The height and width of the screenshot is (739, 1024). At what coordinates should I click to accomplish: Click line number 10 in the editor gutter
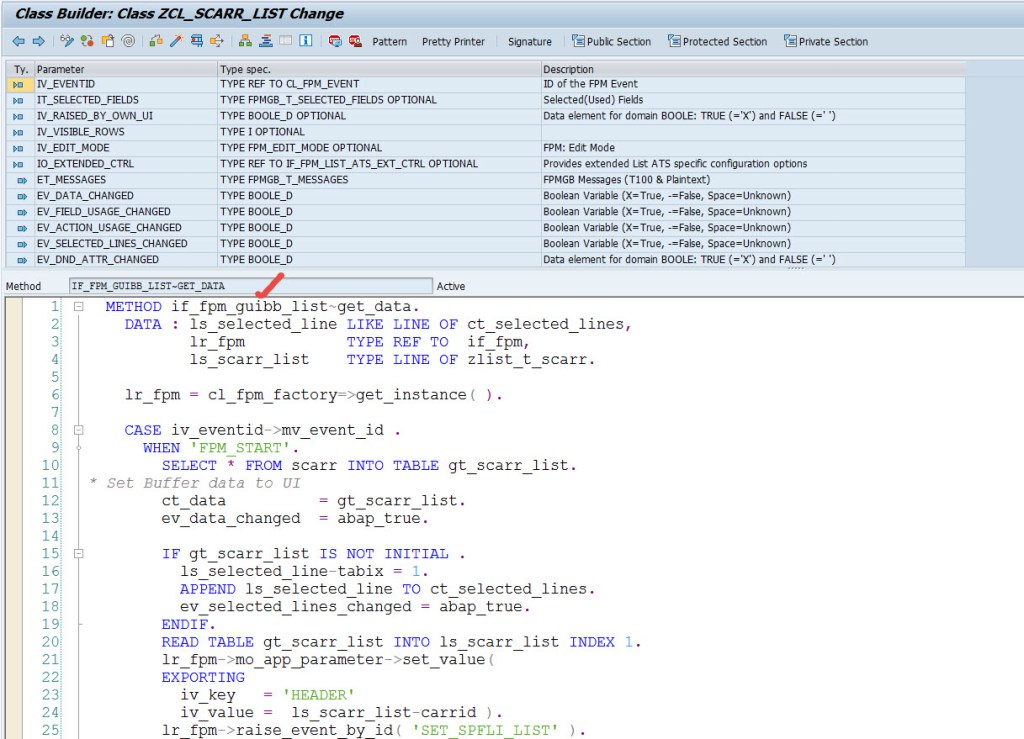[50, 465]
